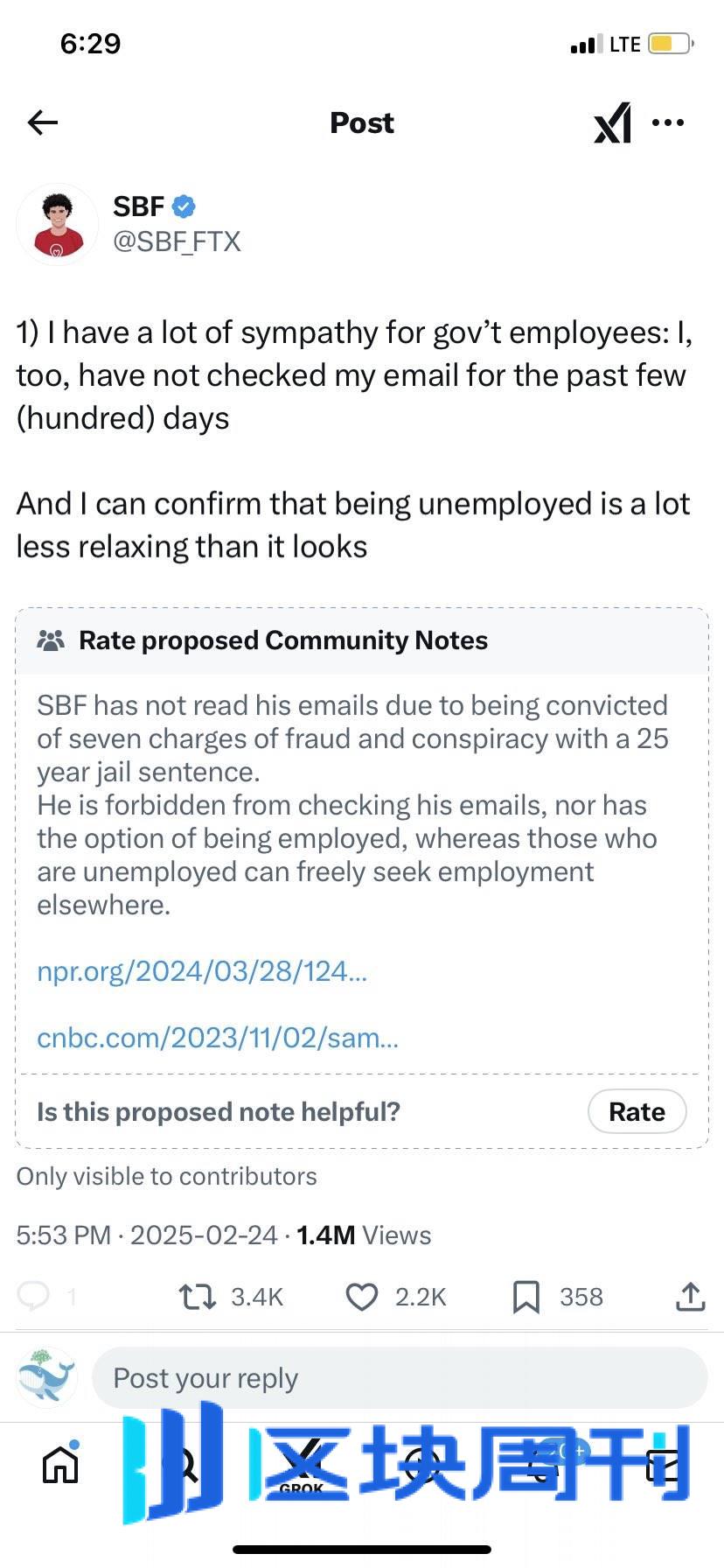Open SBF's profile avatar
The width and height of the screenshot is (724, 1568).
(58, 225)
